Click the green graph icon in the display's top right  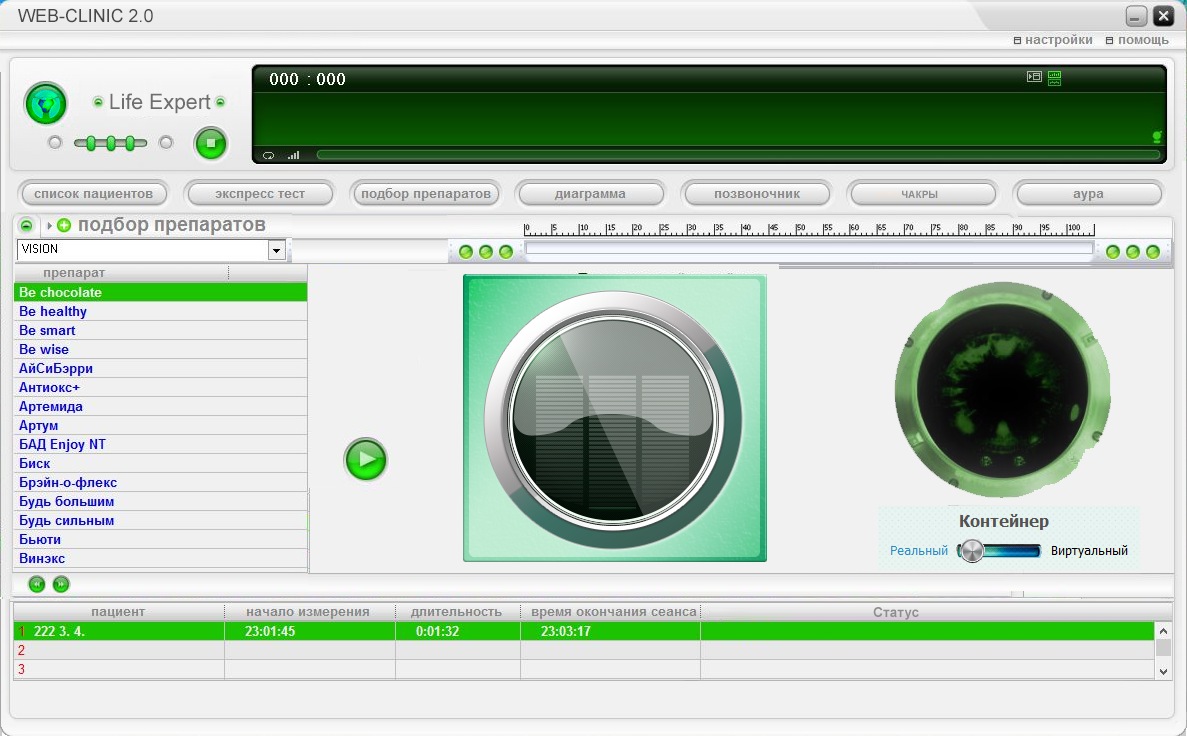1055,77
